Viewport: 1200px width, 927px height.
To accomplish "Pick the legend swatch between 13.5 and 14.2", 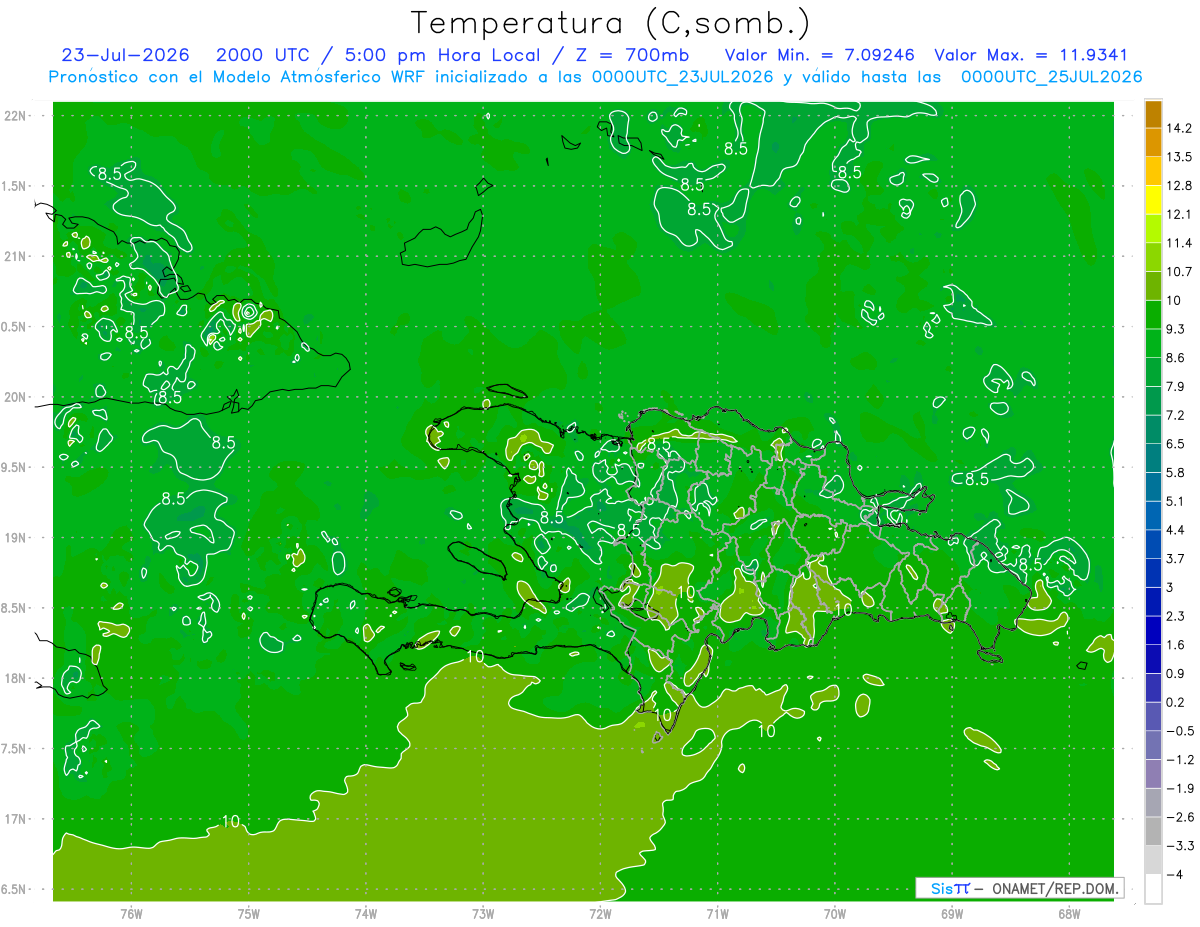I will point(1153,143).
